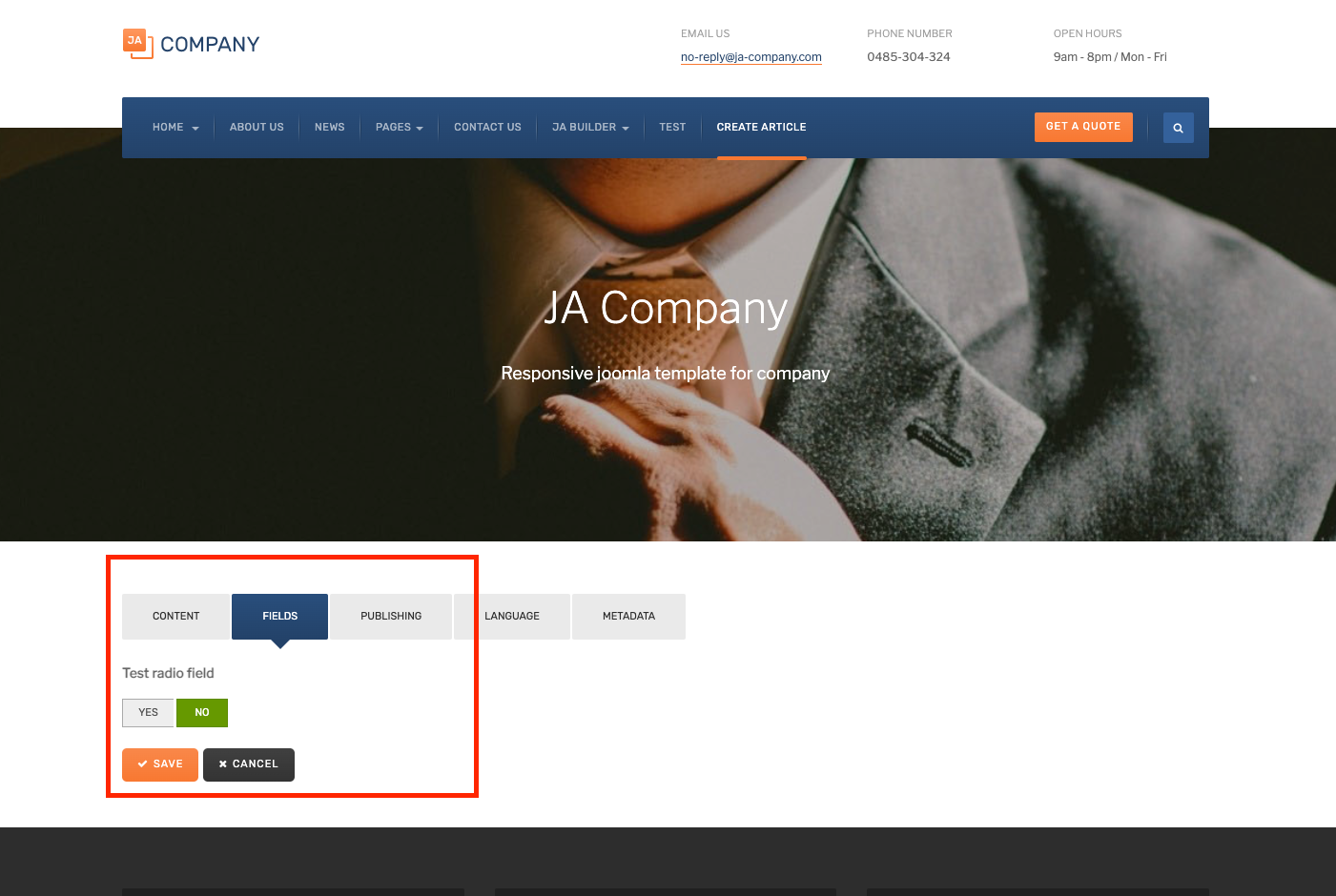Click the Responsive joomla template subtitle

[666, 374]
